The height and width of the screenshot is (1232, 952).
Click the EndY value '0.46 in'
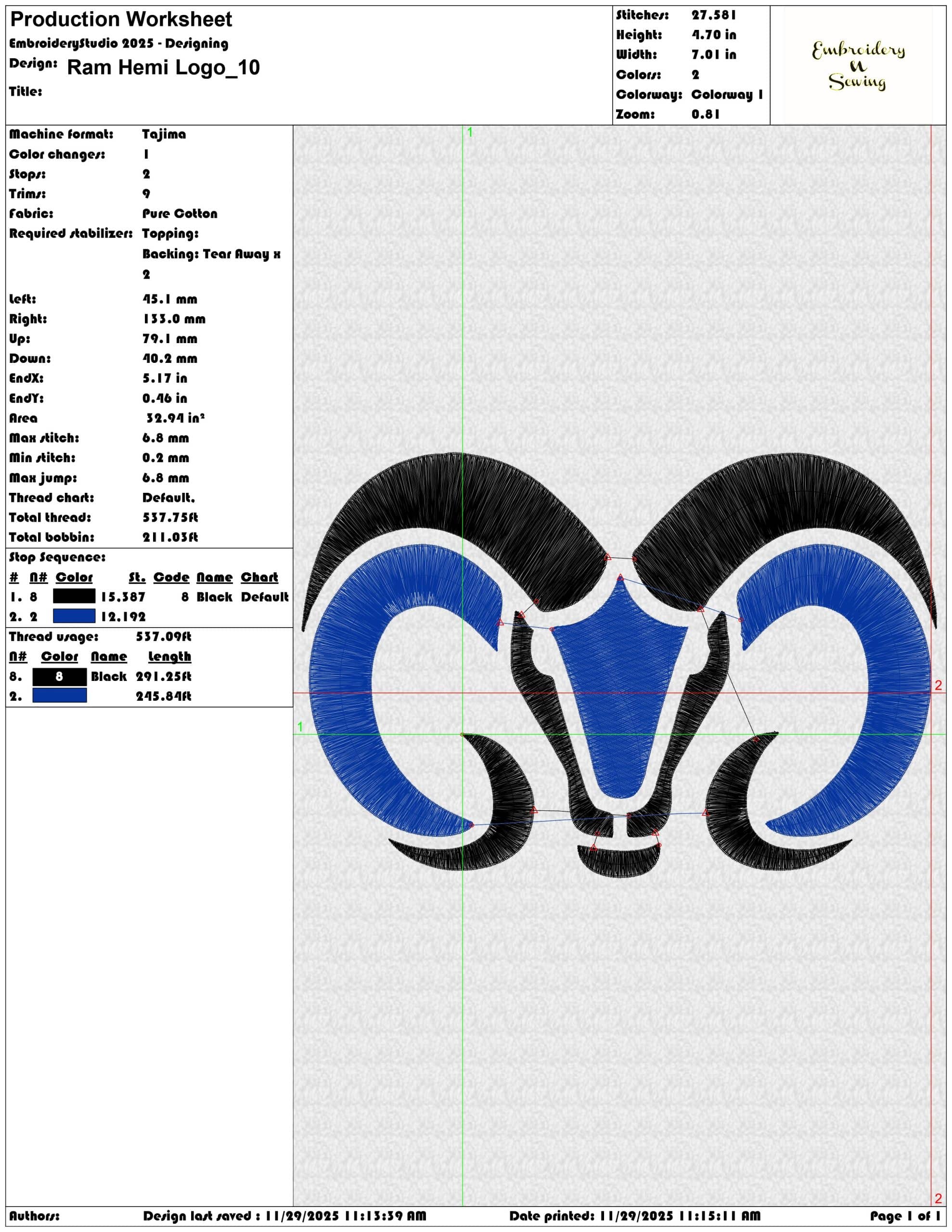click(x=165, y=399)
